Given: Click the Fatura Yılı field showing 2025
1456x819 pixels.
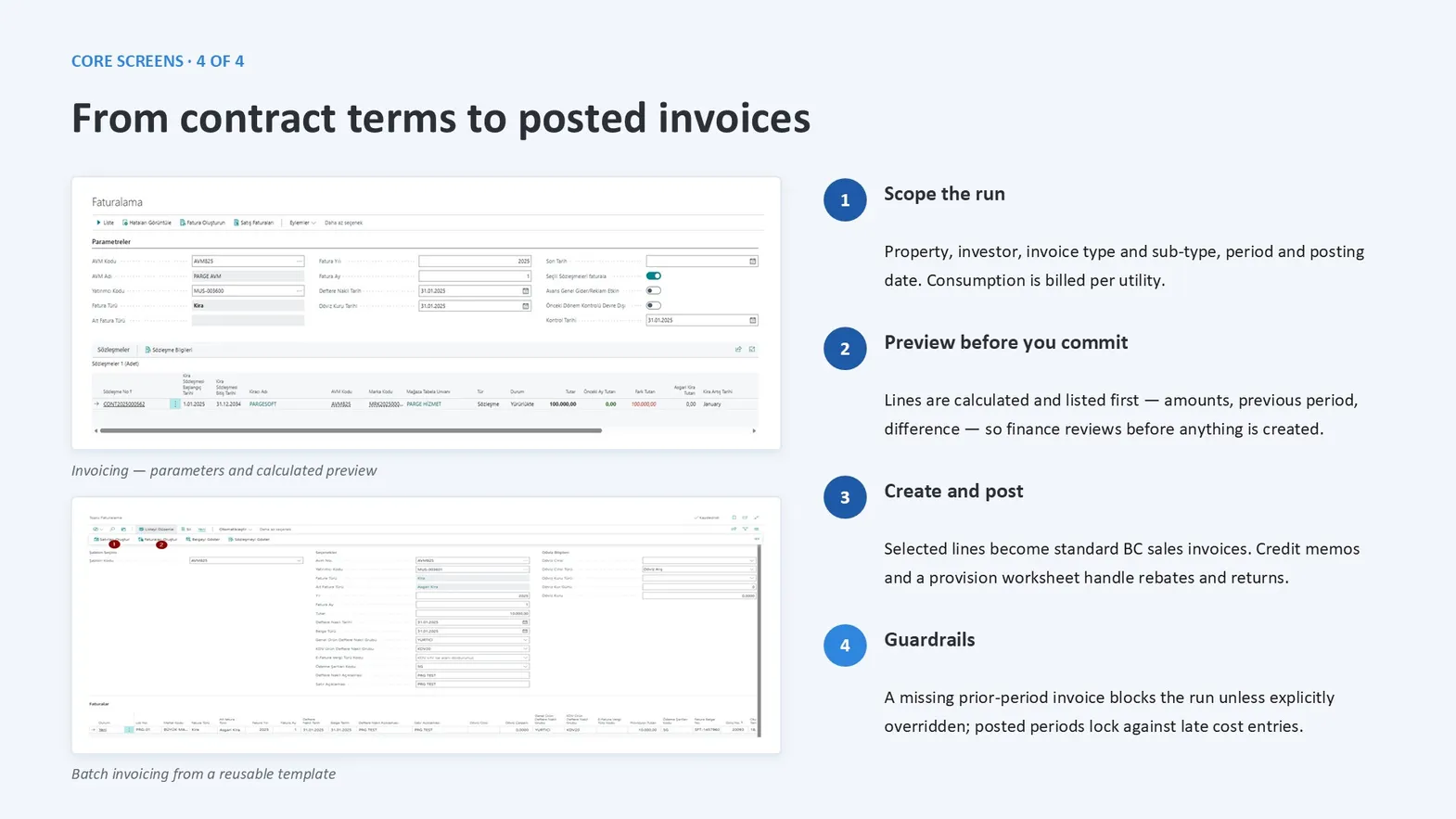Looking at the screenshot, I should point(474,262).
